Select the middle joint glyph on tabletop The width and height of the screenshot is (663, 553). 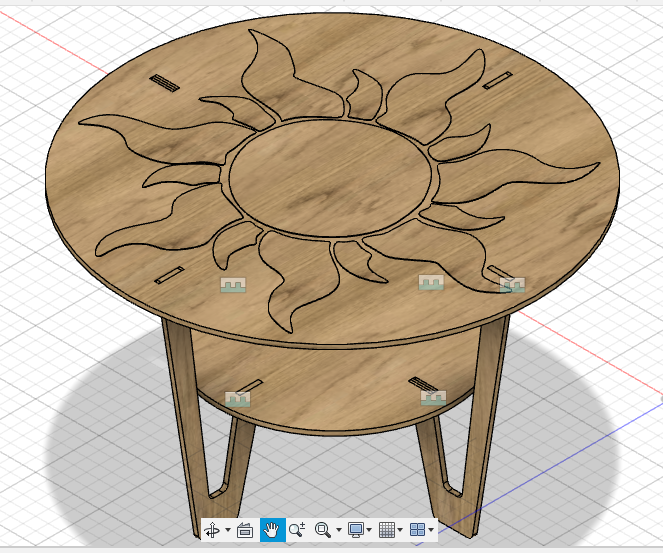(431, 283)
